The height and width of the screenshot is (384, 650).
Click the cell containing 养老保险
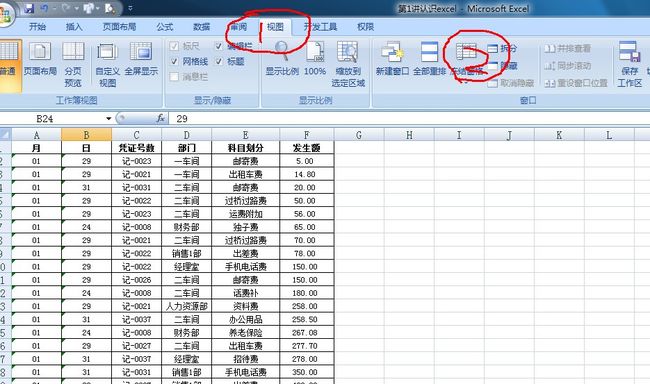[245, 333]
